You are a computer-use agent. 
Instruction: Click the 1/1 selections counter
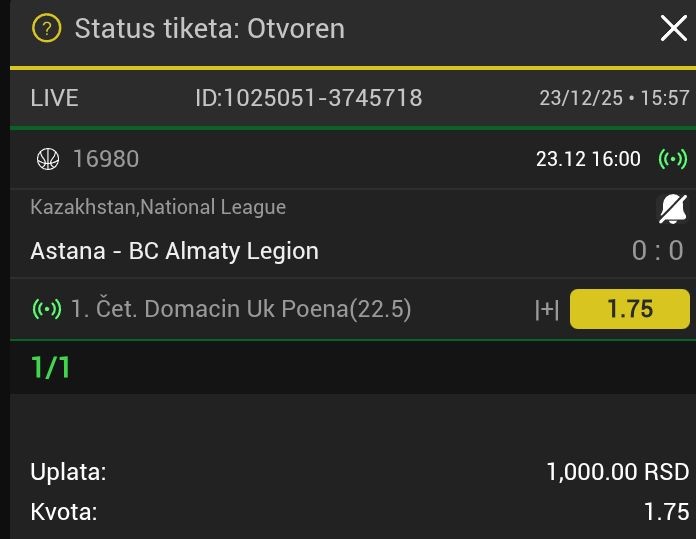[x=51, y=367]
